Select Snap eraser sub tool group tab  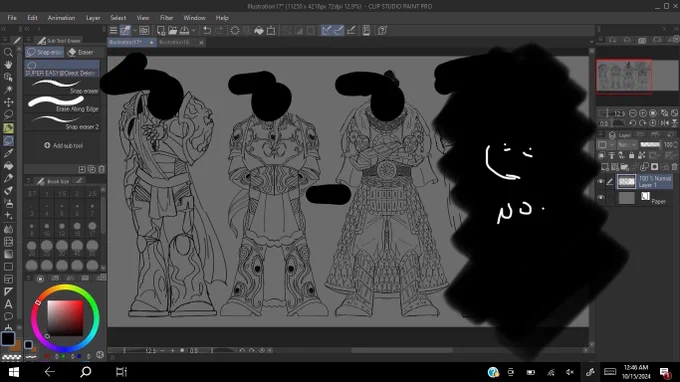pos(44,52)
